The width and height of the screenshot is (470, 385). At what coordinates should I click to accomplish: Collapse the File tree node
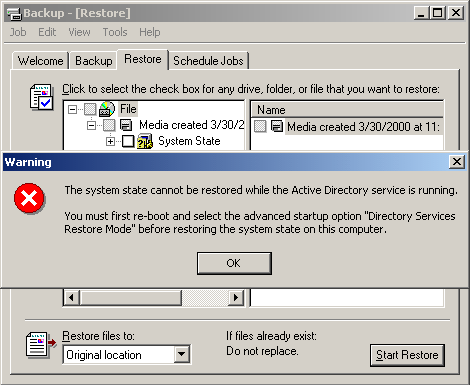click(72, 109)
